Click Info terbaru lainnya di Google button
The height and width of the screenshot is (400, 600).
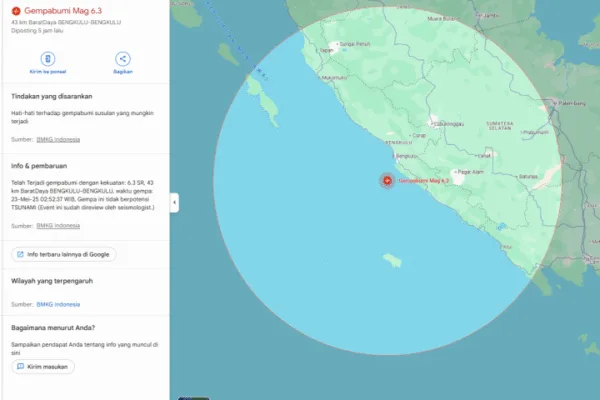[x=64, y=255]
